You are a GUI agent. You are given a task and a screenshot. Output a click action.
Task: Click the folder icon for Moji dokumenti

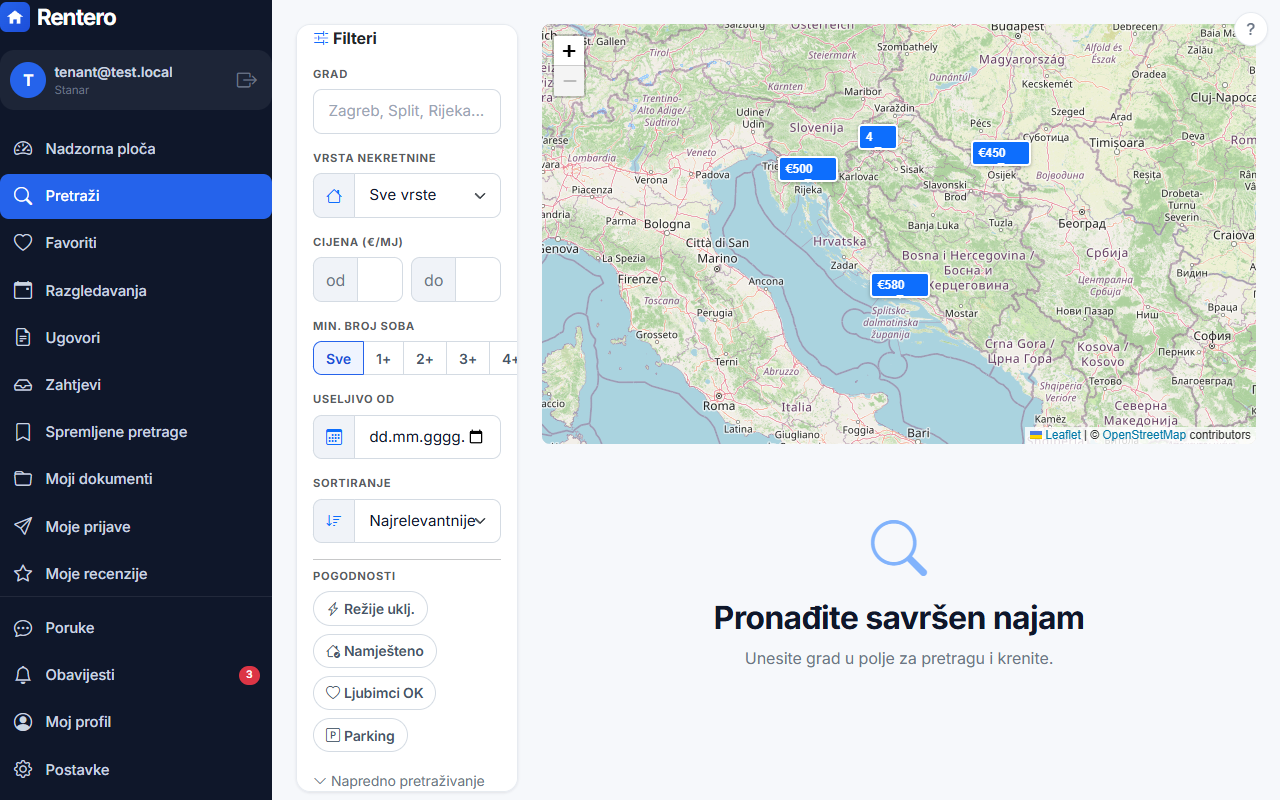point(23,479)
